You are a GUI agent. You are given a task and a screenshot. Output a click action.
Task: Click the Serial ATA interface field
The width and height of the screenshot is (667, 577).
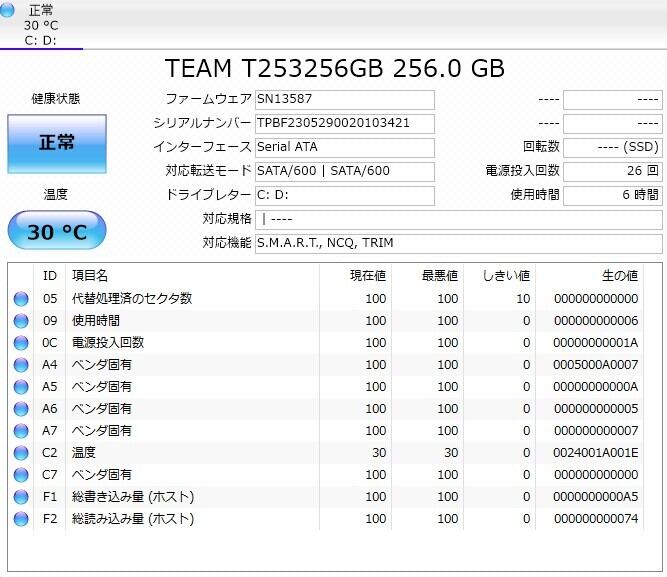pos(344,147)
